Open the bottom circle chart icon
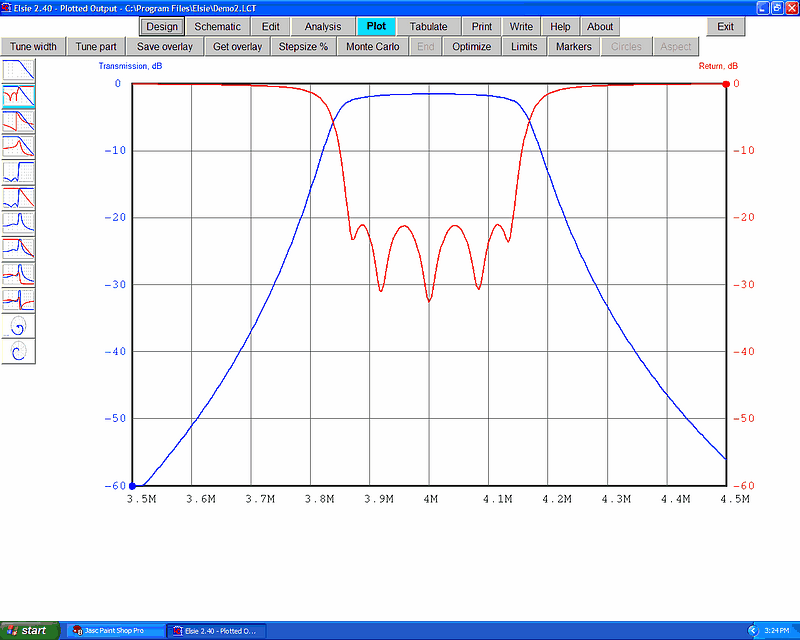800x640 pixels. point(18,351)
